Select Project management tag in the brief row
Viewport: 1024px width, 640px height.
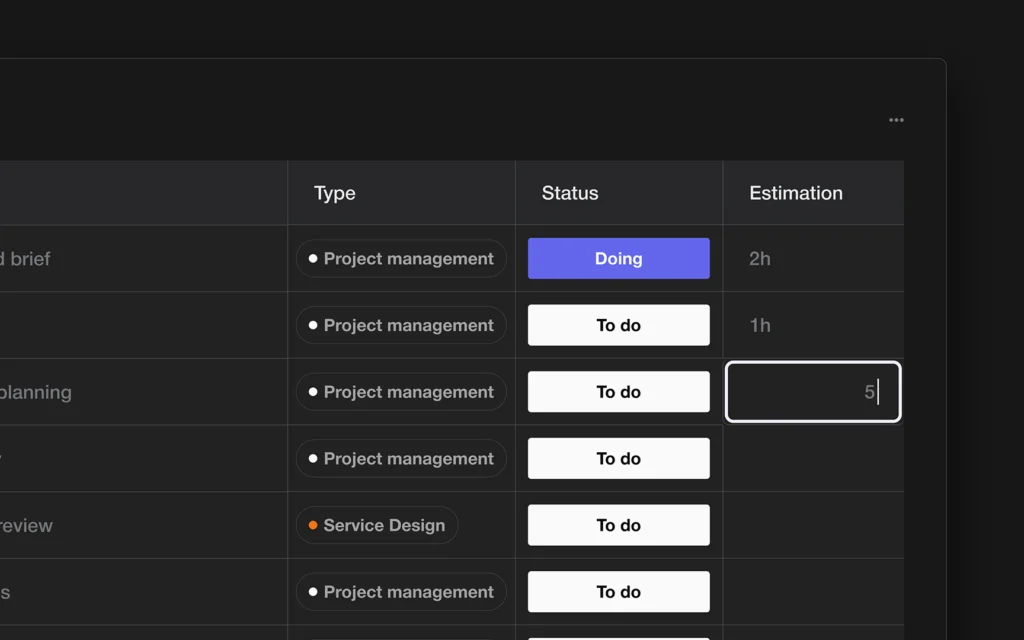(401, 258)
